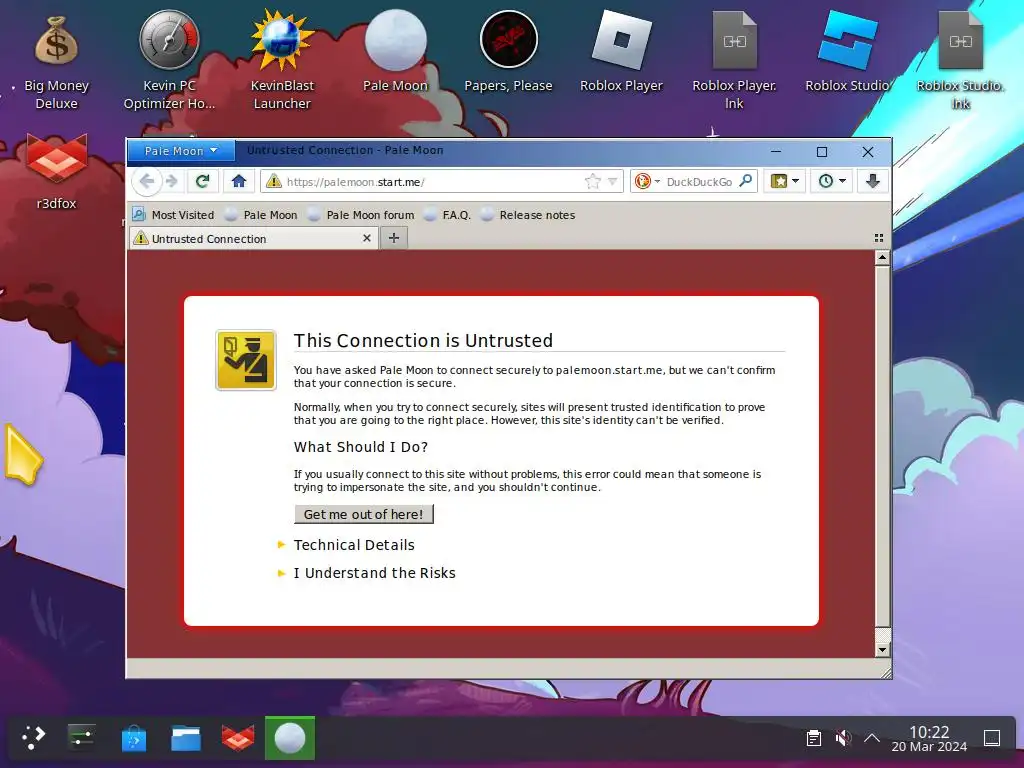Open the Pale Moon application menu
Viewport: 1024px width, 768px height.
(181, 151)
